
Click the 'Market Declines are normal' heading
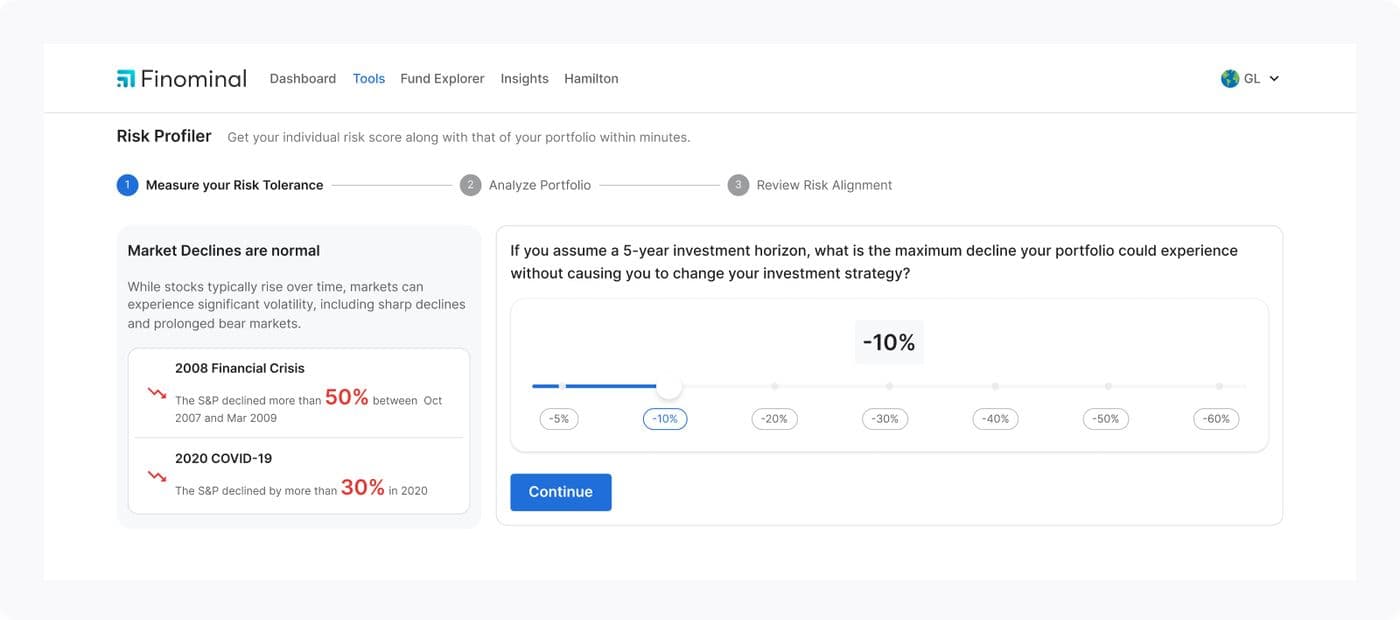pyautogui.click(x=224, y=251)
